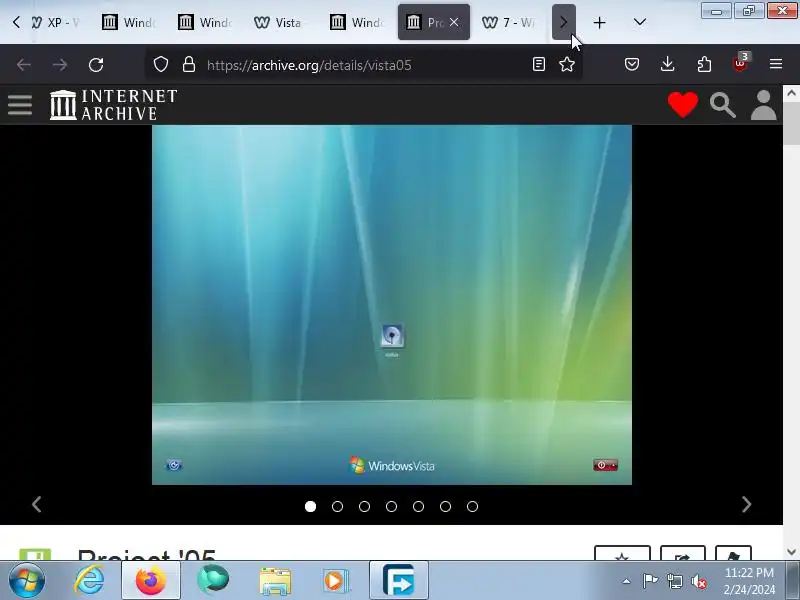The height and width of the screenshot is (600, 800).
Task: Select the second carousel dot
Action: click(x=337, y=506)
